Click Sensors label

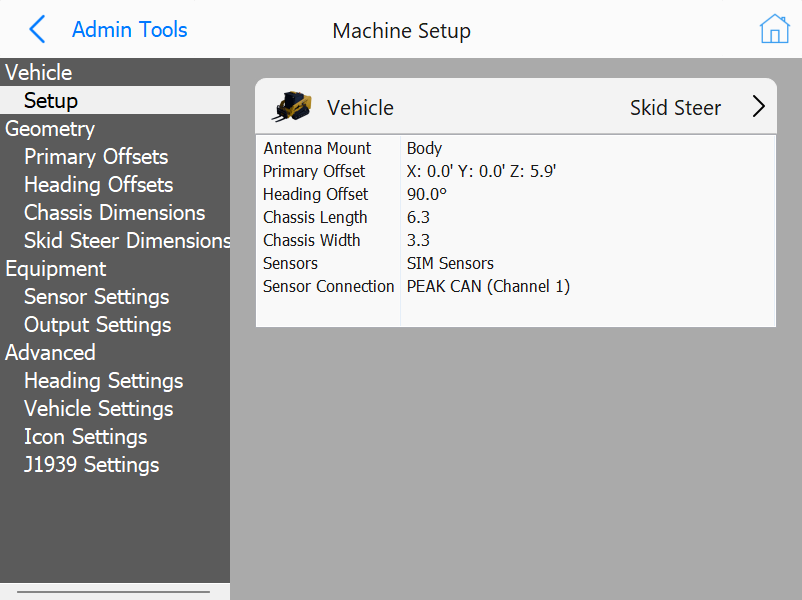click(x=290, y=263)
